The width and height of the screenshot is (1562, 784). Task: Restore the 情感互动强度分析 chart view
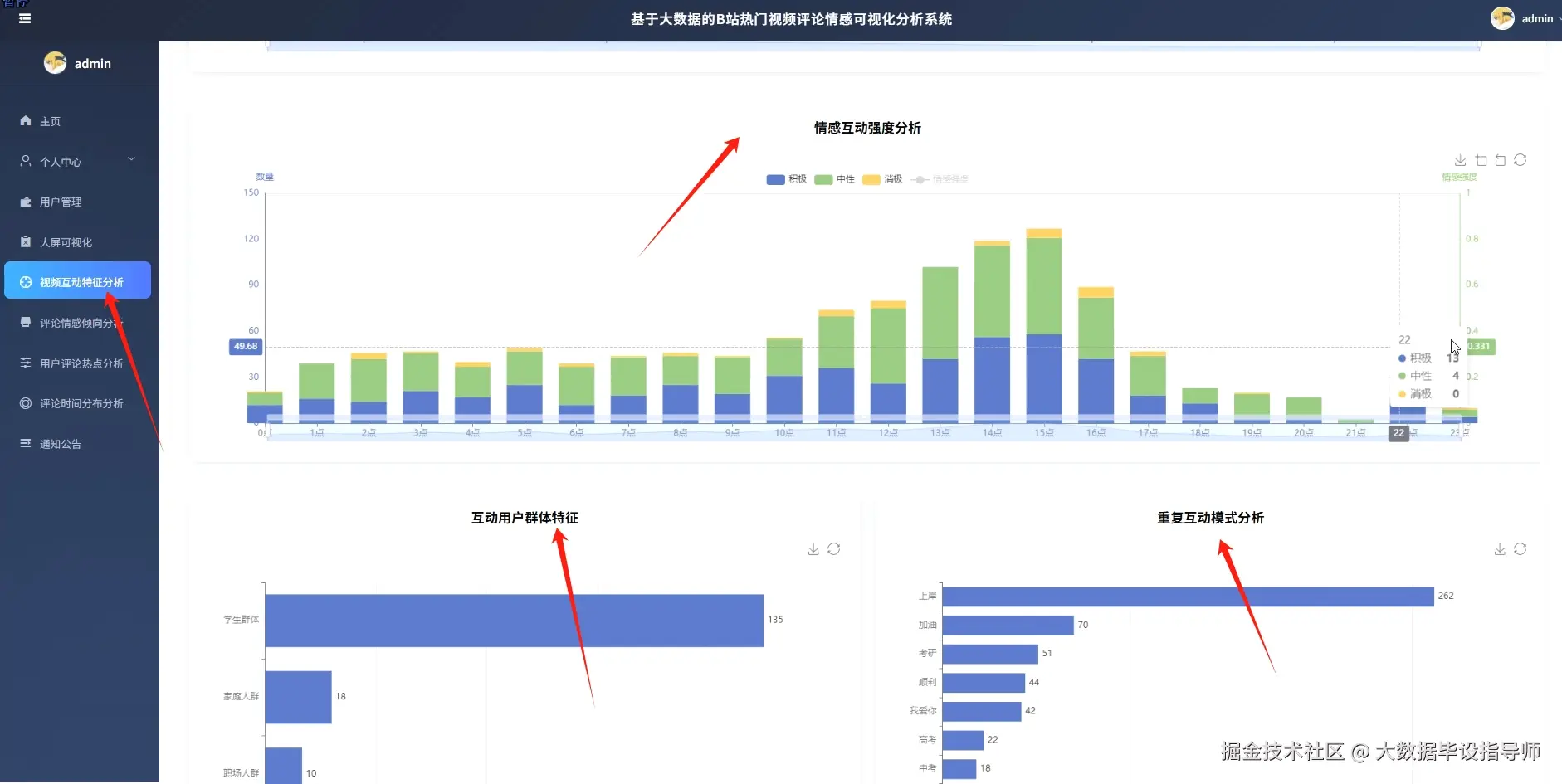1521,160
